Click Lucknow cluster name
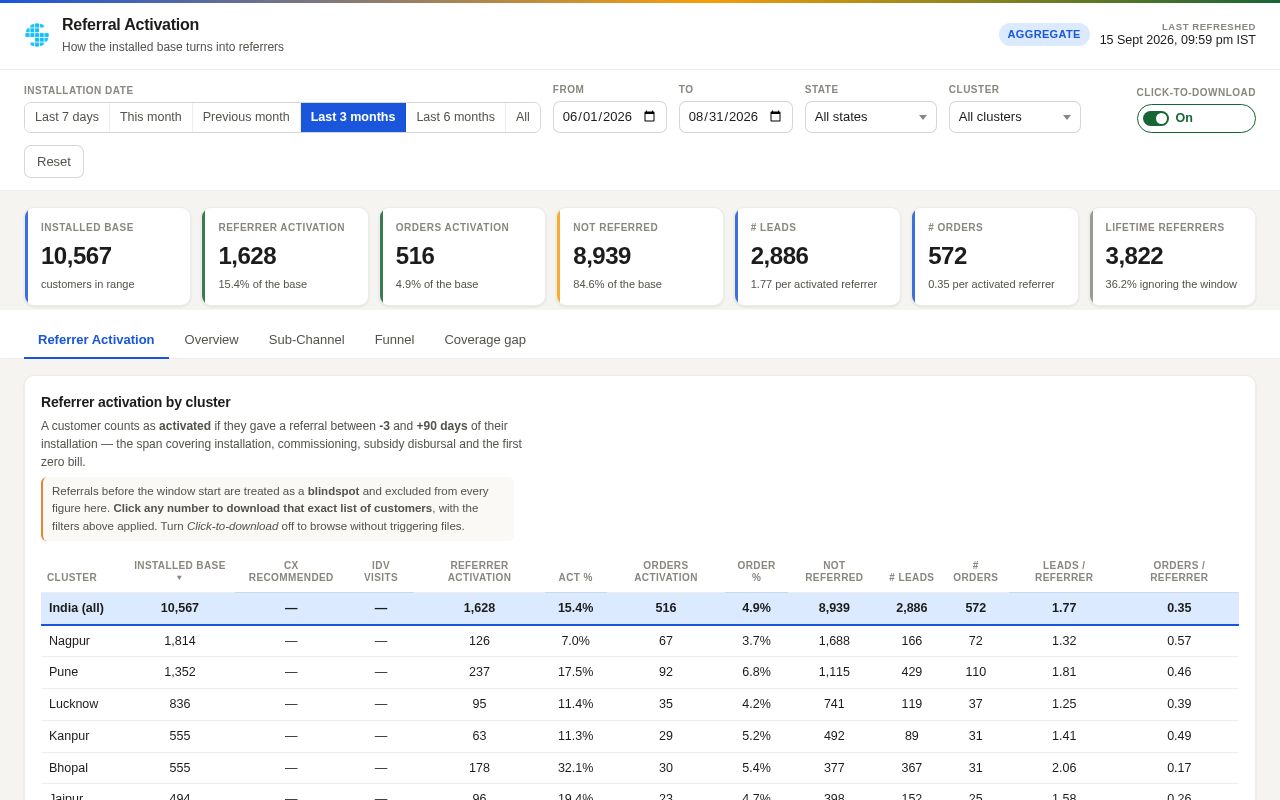1280x800 pixels. pos(73,704)
